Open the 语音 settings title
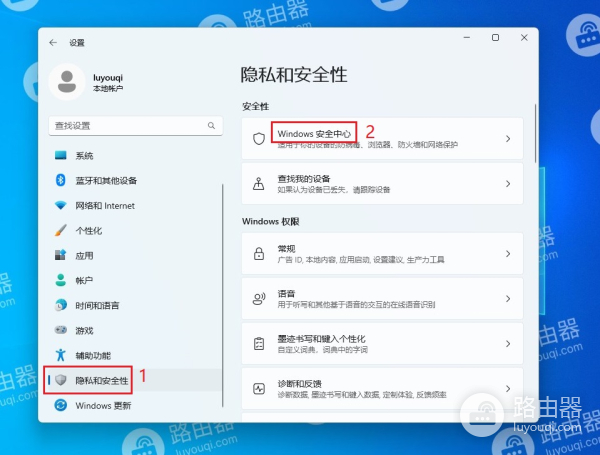600x455 pixels. pyautogui.click(x=286, y=294)
